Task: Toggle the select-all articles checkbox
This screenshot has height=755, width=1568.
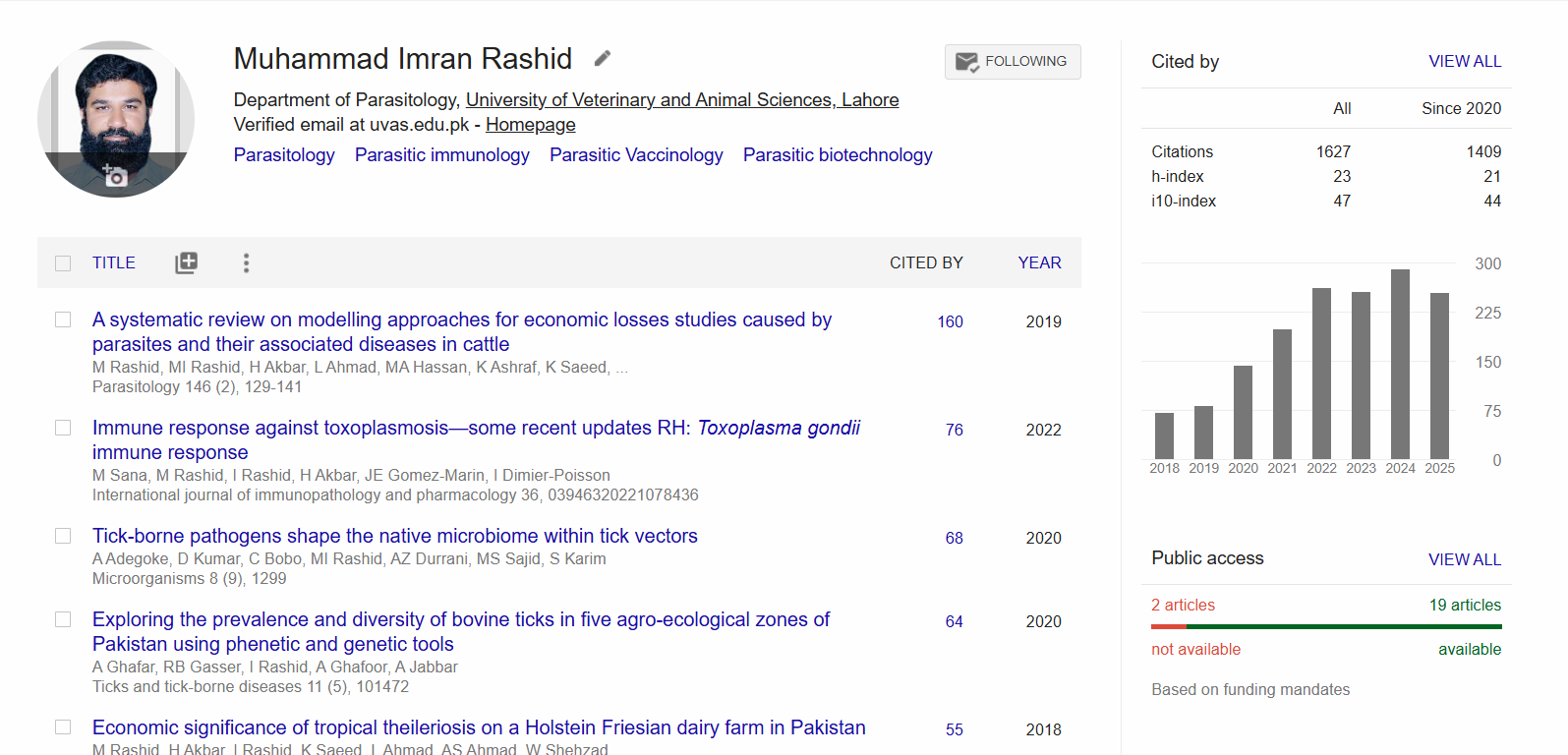Action: [x=63, y=263]
